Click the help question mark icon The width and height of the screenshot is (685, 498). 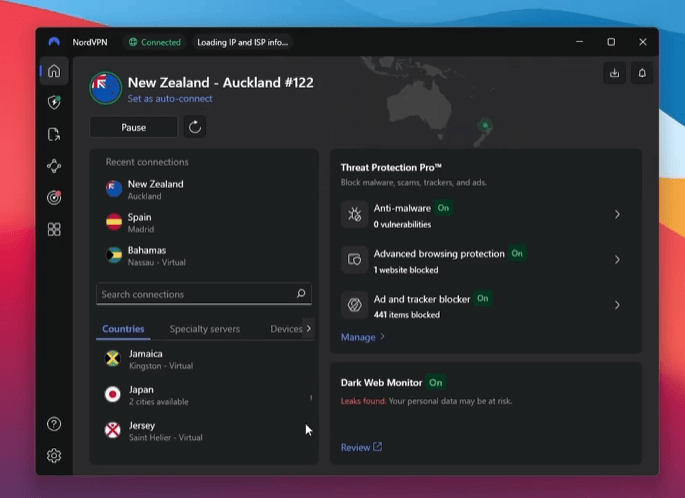54,424
